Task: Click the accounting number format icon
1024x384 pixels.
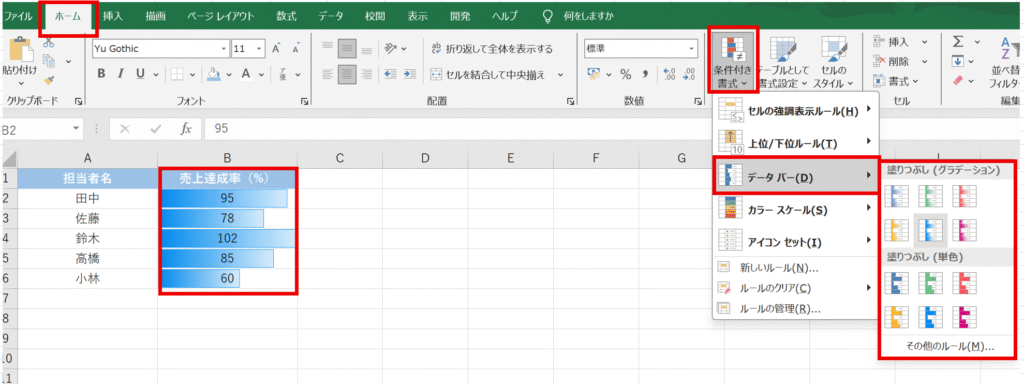Action: 594,74
